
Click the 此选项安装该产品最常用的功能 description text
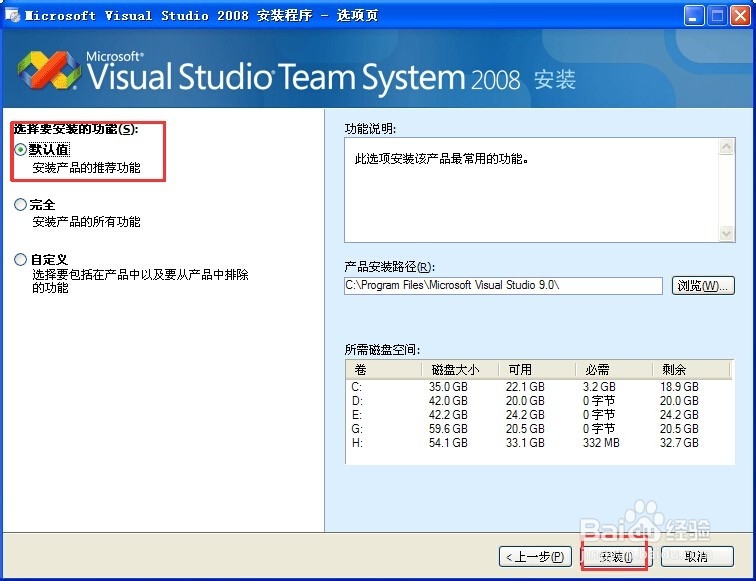(x=442, y=159)
